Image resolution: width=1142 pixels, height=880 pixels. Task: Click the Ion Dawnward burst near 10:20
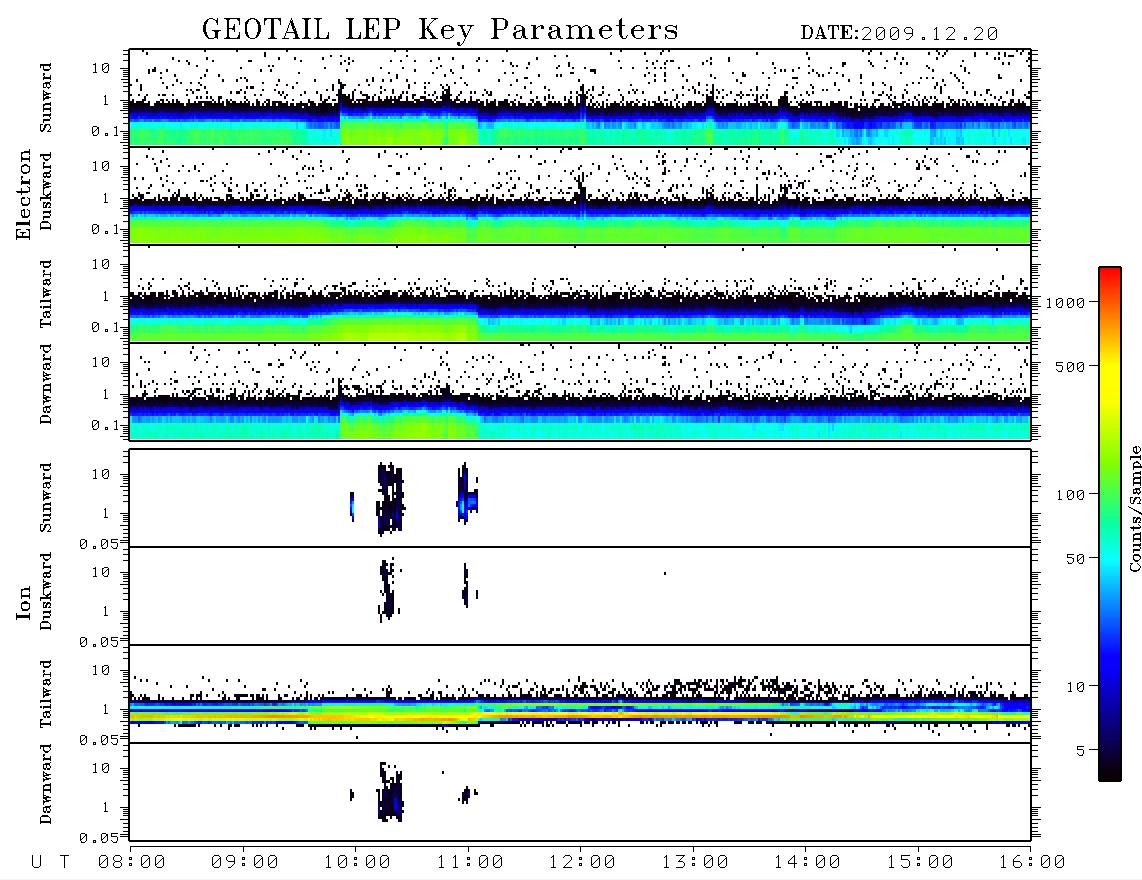click(390, 792)
